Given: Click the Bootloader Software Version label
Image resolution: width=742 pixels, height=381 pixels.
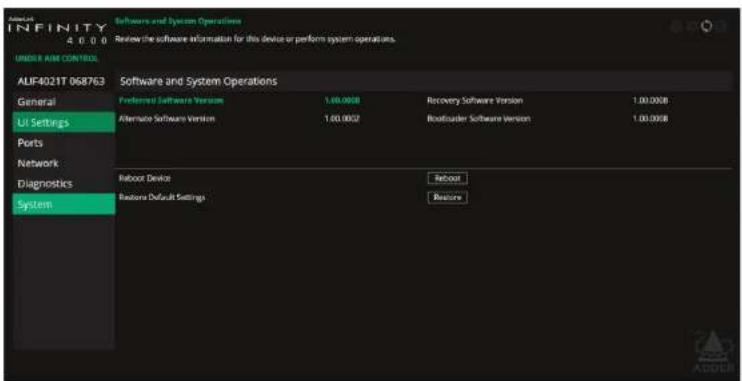Looking at the screenshot, I should 478,118.
